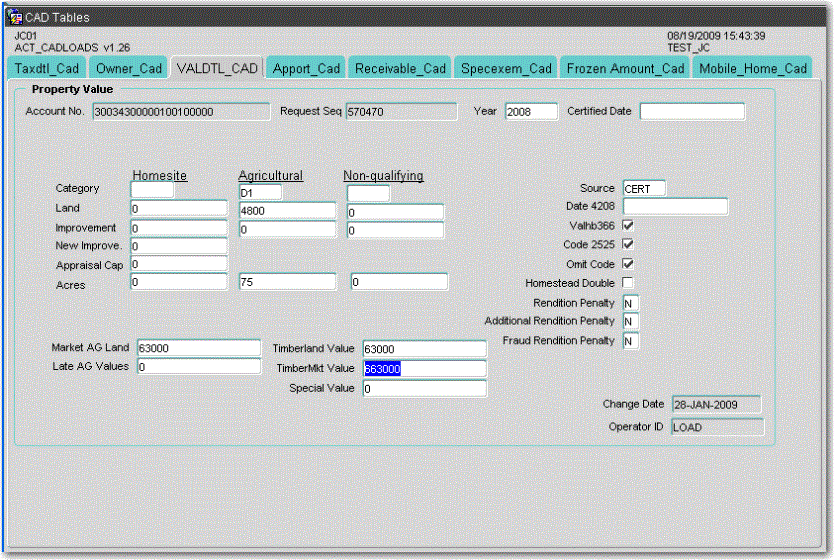
Task: Disable the Omit Code checkbox
Action: [628, 264]
